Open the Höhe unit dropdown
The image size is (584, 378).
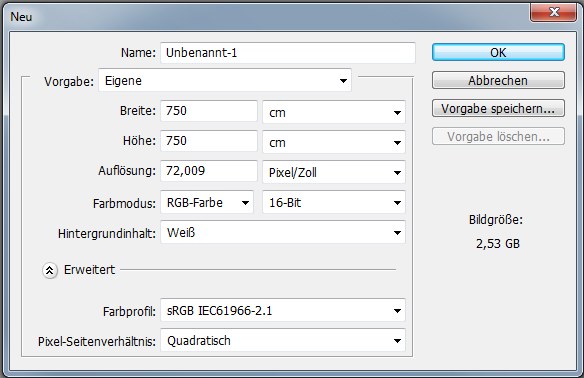click(x=334, y=142)
